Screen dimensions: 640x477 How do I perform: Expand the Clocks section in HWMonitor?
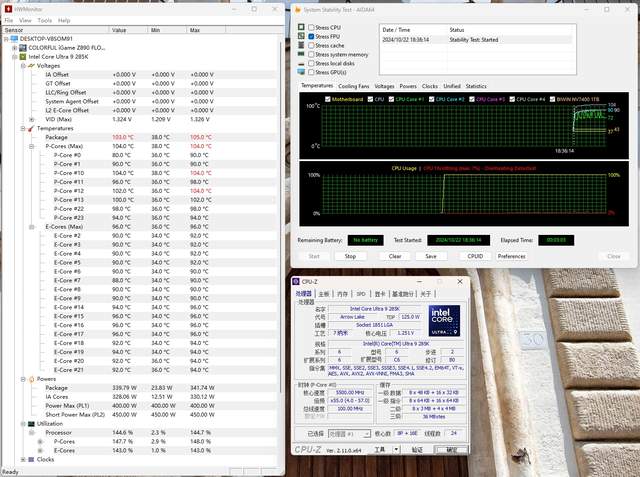pos(23,459)
